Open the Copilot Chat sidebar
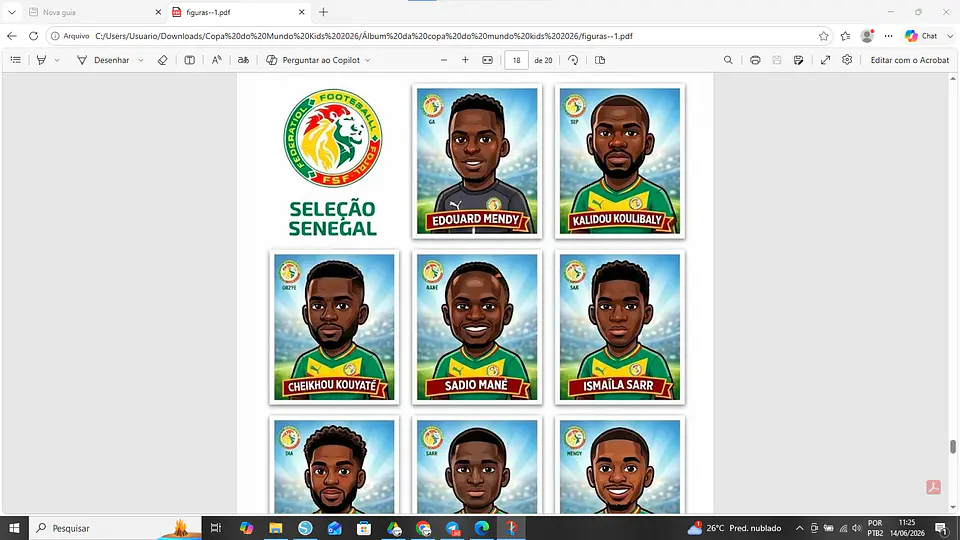Viewport: 960px width, 540px height. click(922, 36)
